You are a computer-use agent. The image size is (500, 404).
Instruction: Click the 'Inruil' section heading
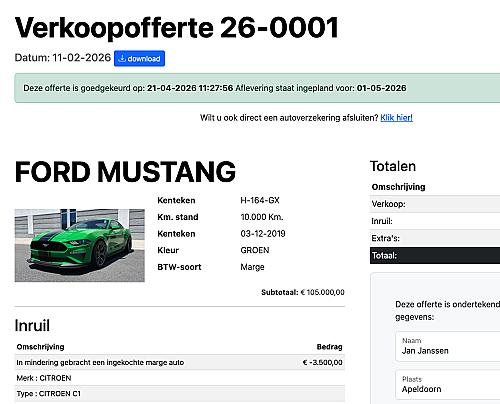pos(32,325)
